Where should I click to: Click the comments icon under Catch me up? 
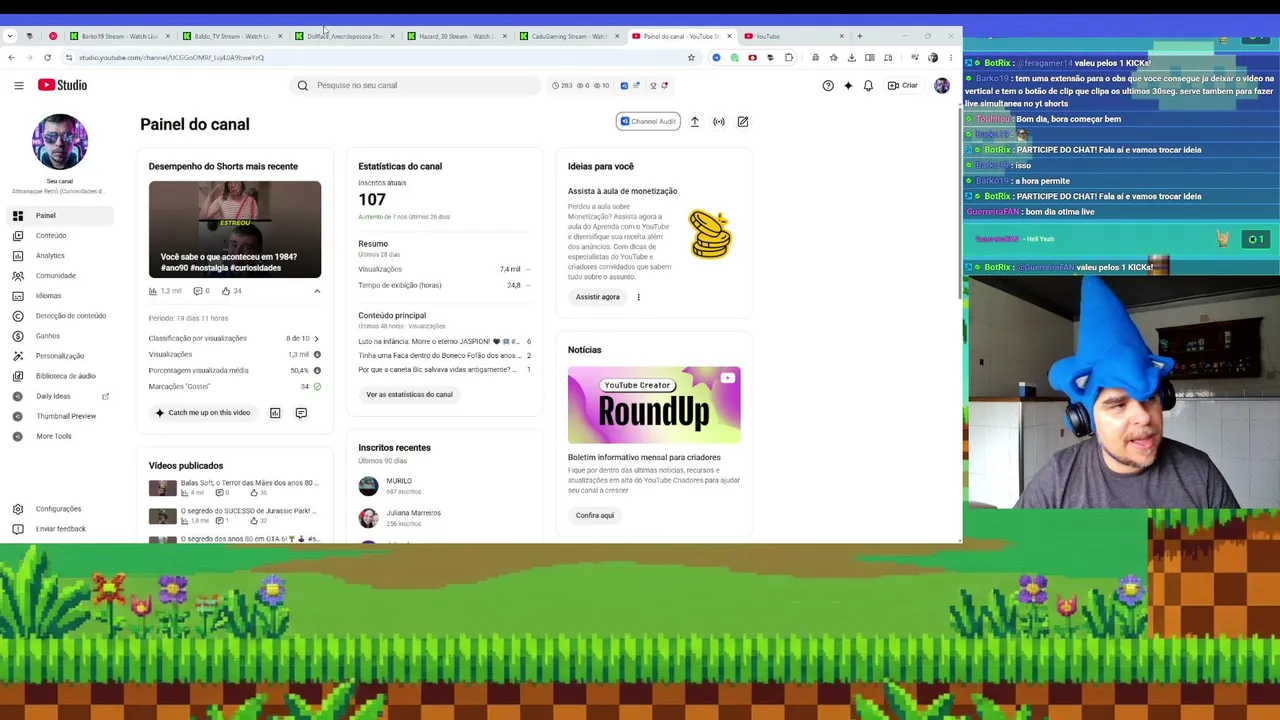tap(301, 413)
